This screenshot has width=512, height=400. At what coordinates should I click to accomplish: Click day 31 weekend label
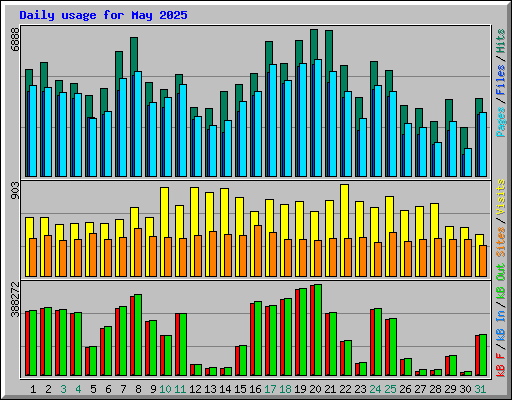click(480, 389)
